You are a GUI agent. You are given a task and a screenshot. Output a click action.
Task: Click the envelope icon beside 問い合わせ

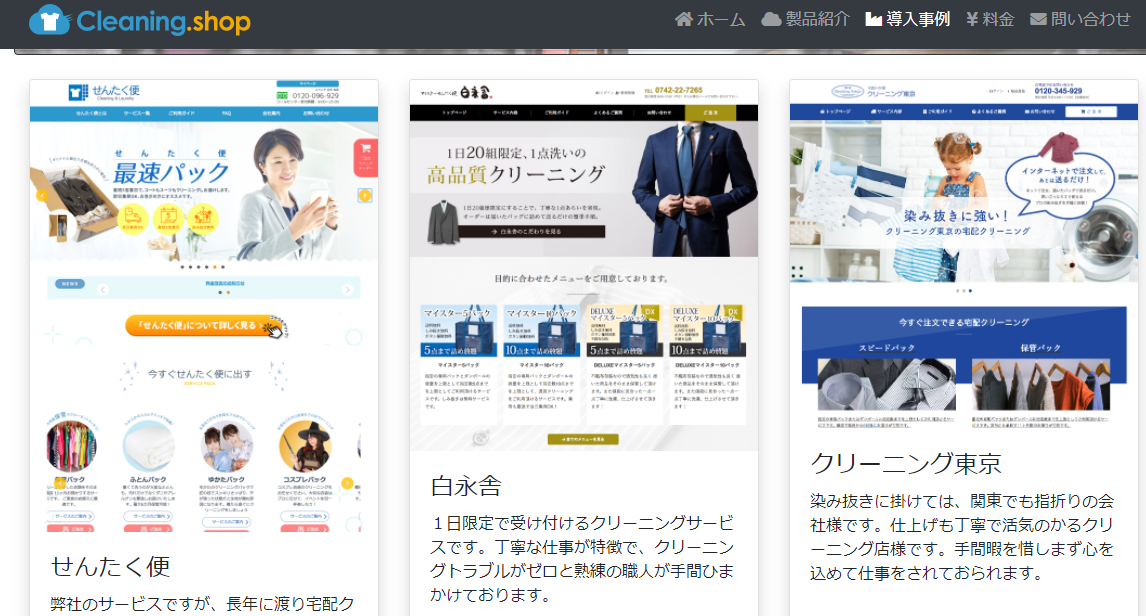[x=1038, y=19]
